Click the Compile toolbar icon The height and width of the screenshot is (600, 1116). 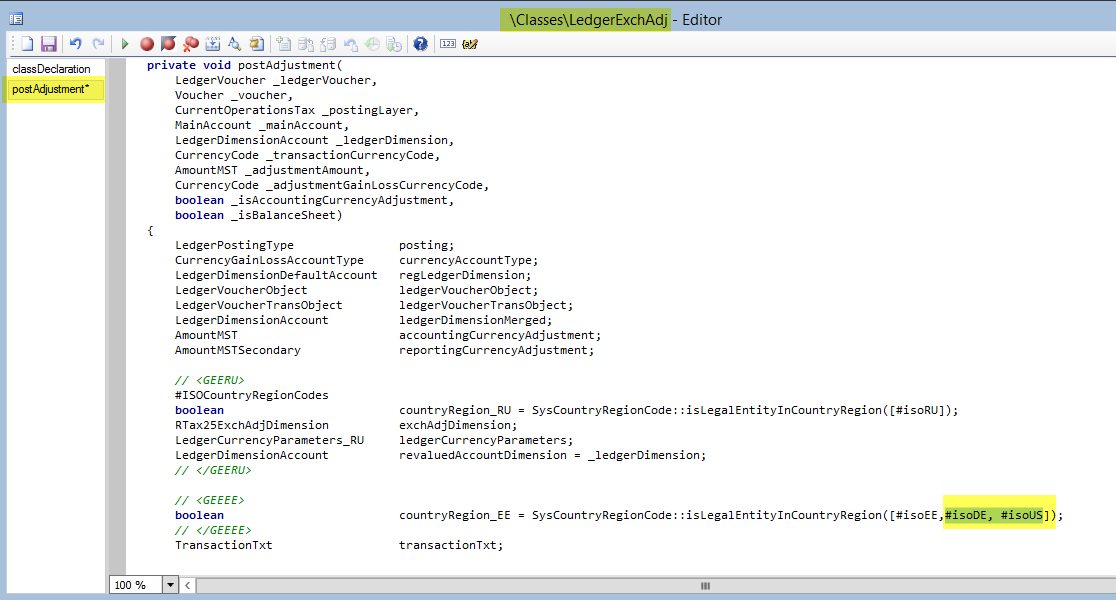[212, 44]
